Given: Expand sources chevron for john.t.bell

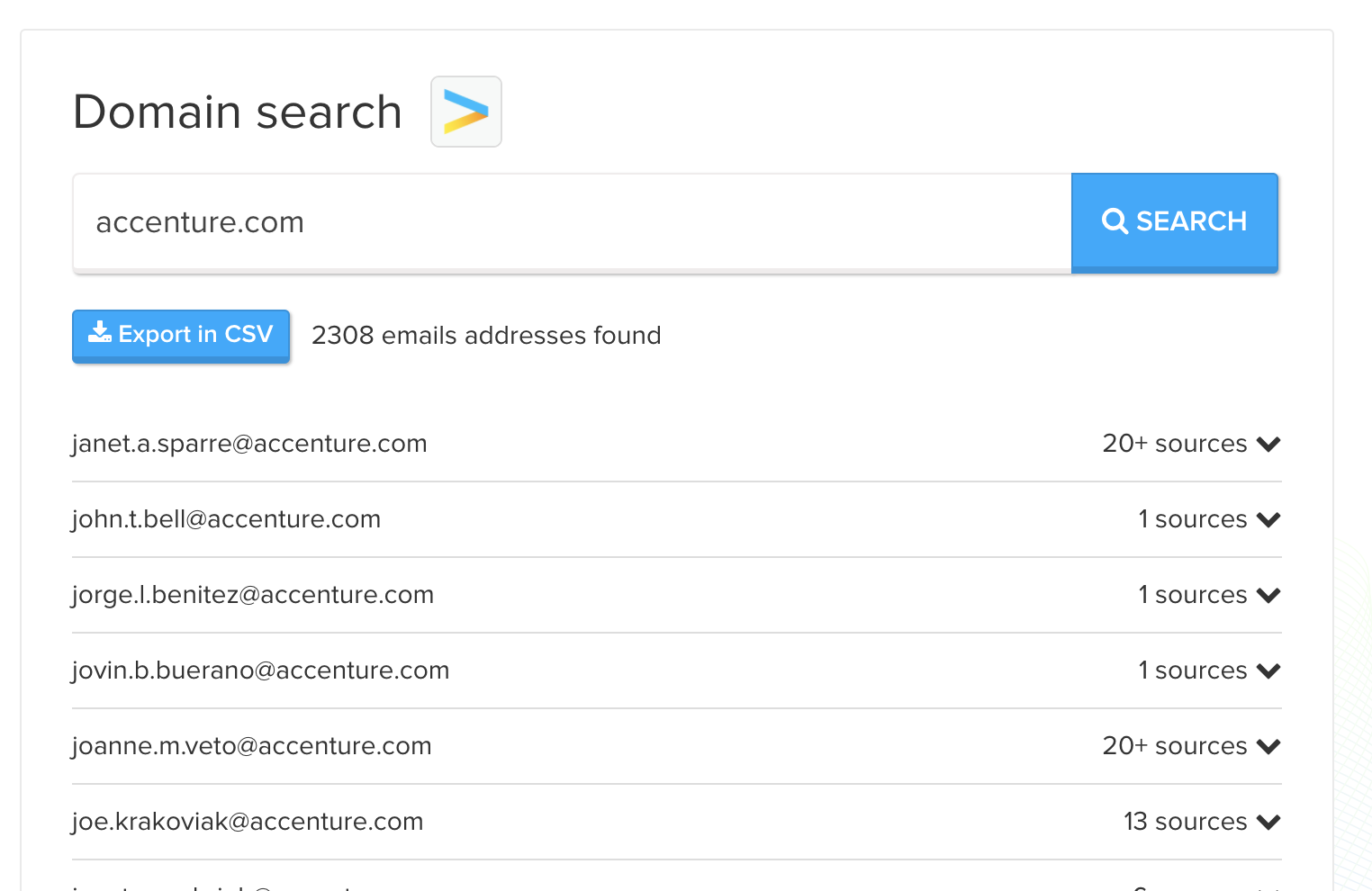Looking at the screenshot, I should tap(1268, 519).
